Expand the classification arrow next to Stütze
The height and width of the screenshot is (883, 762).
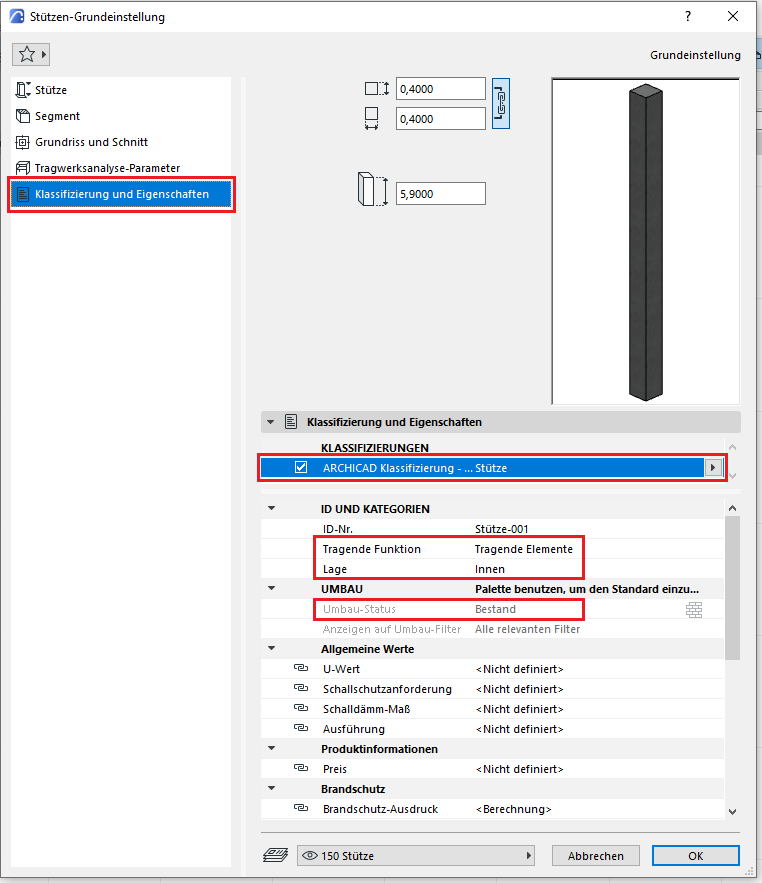coord(712,467)
